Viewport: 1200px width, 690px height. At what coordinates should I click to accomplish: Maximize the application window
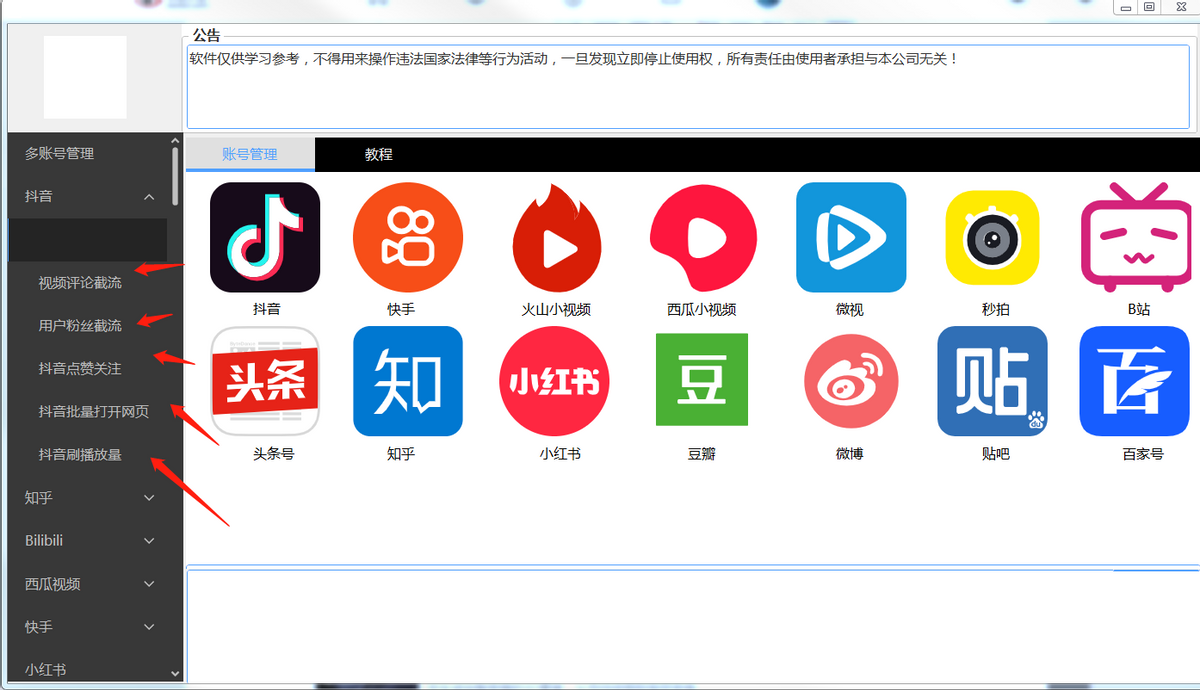(1150, 7)
